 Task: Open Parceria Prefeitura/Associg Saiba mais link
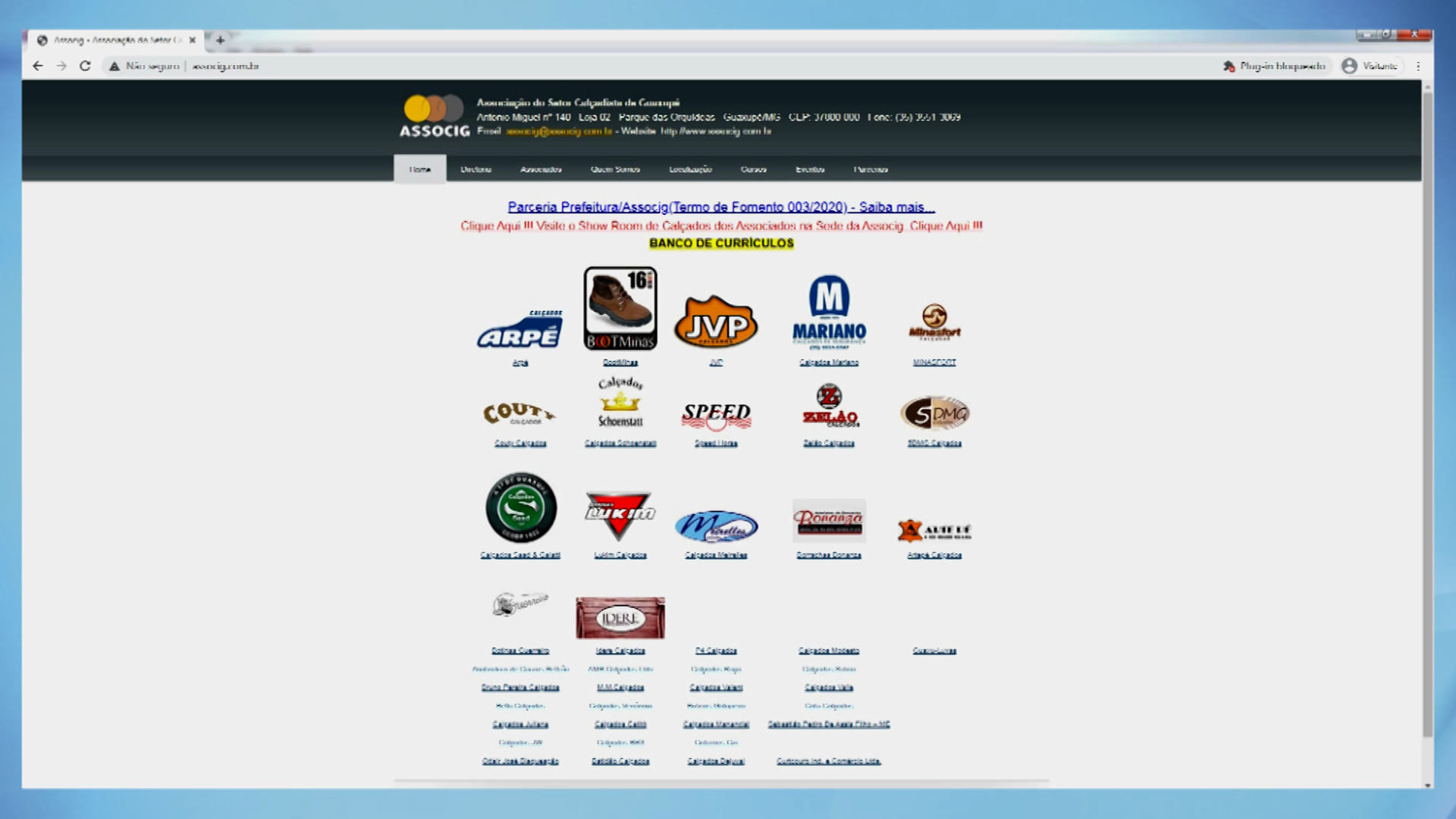pos(721,207)
